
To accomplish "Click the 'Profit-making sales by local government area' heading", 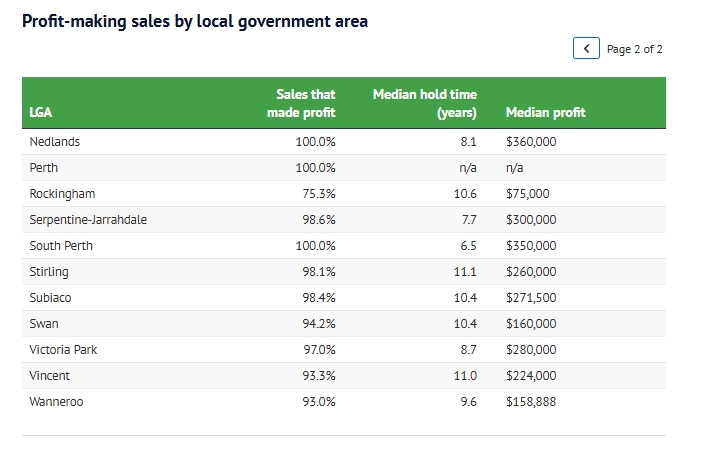I will (195, 21).
